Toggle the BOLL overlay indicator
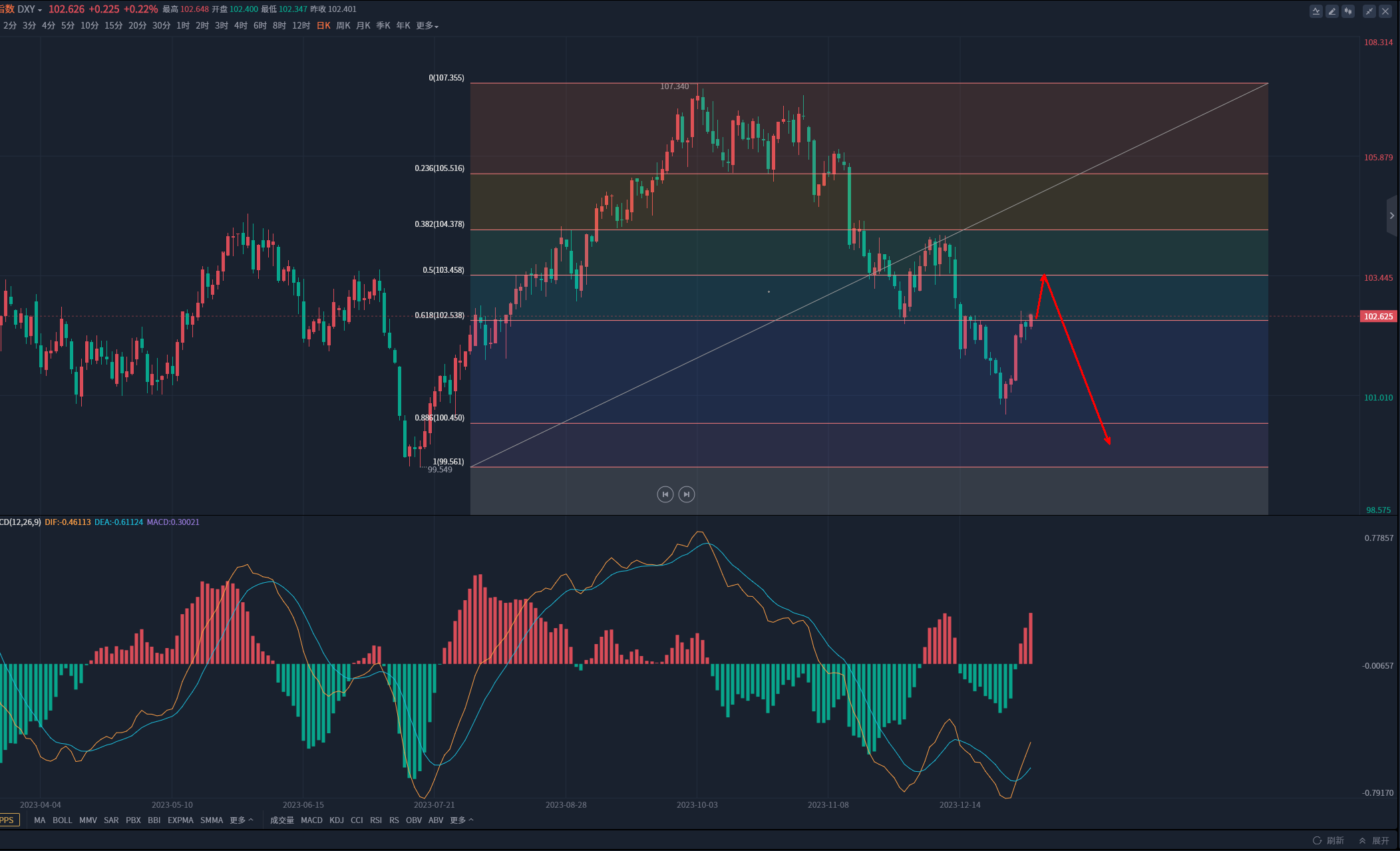Image resolution: width=1400 pixels, height=851 pixels. [62, 820]
